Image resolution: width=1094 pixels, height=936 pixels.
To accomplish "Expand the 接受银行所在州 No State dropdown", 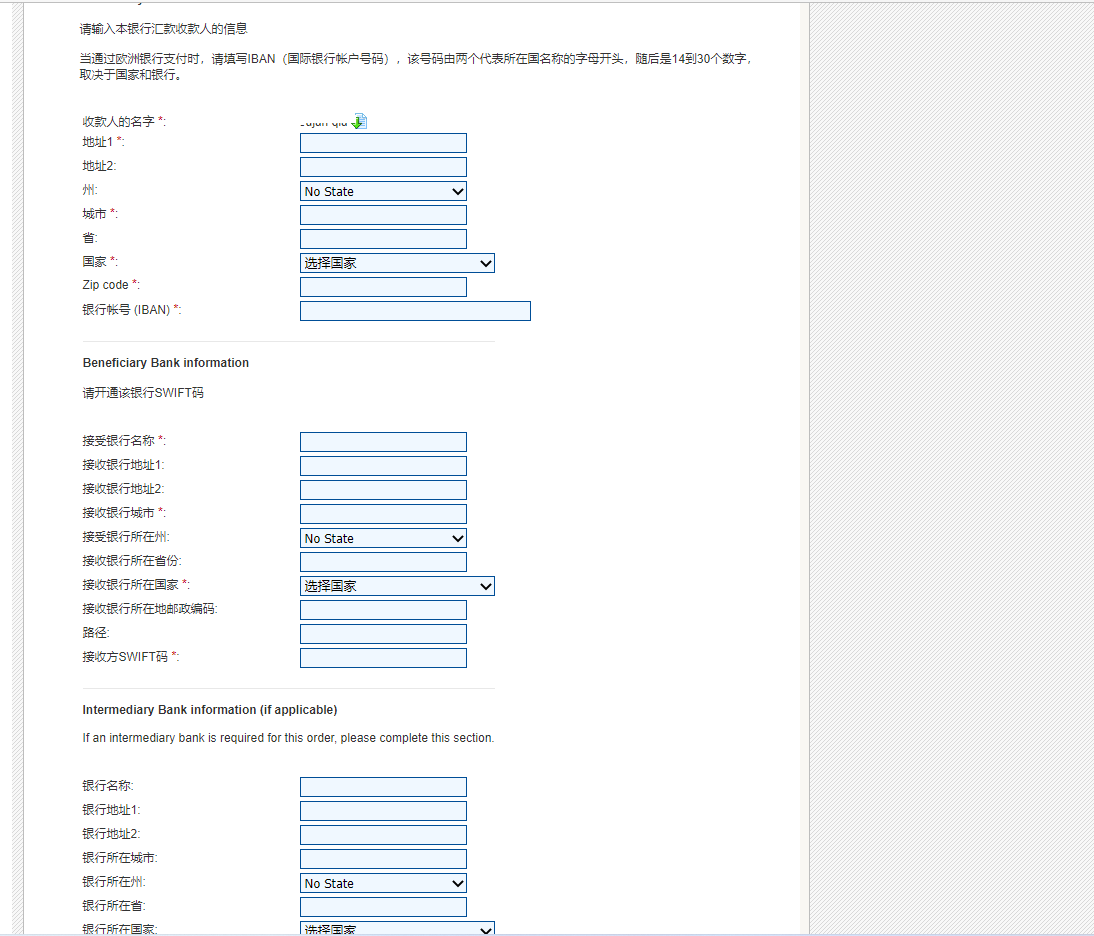I will tap(383, 538).
